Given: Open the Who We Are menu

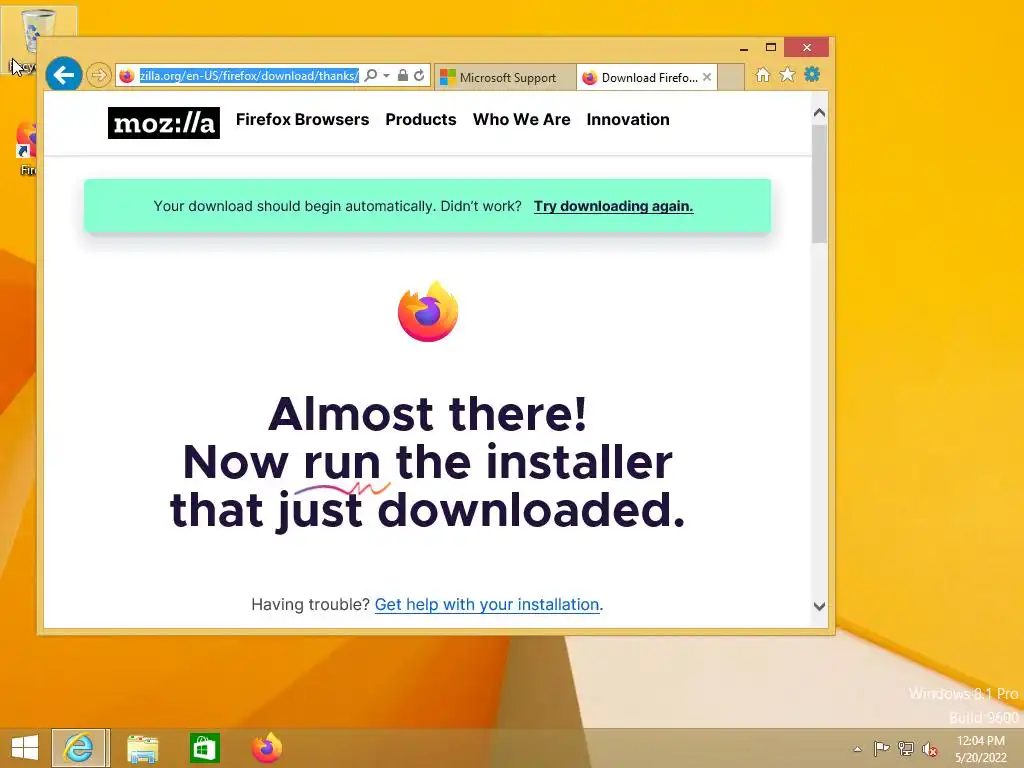Looking at the screenshot, I should (522, 120).
